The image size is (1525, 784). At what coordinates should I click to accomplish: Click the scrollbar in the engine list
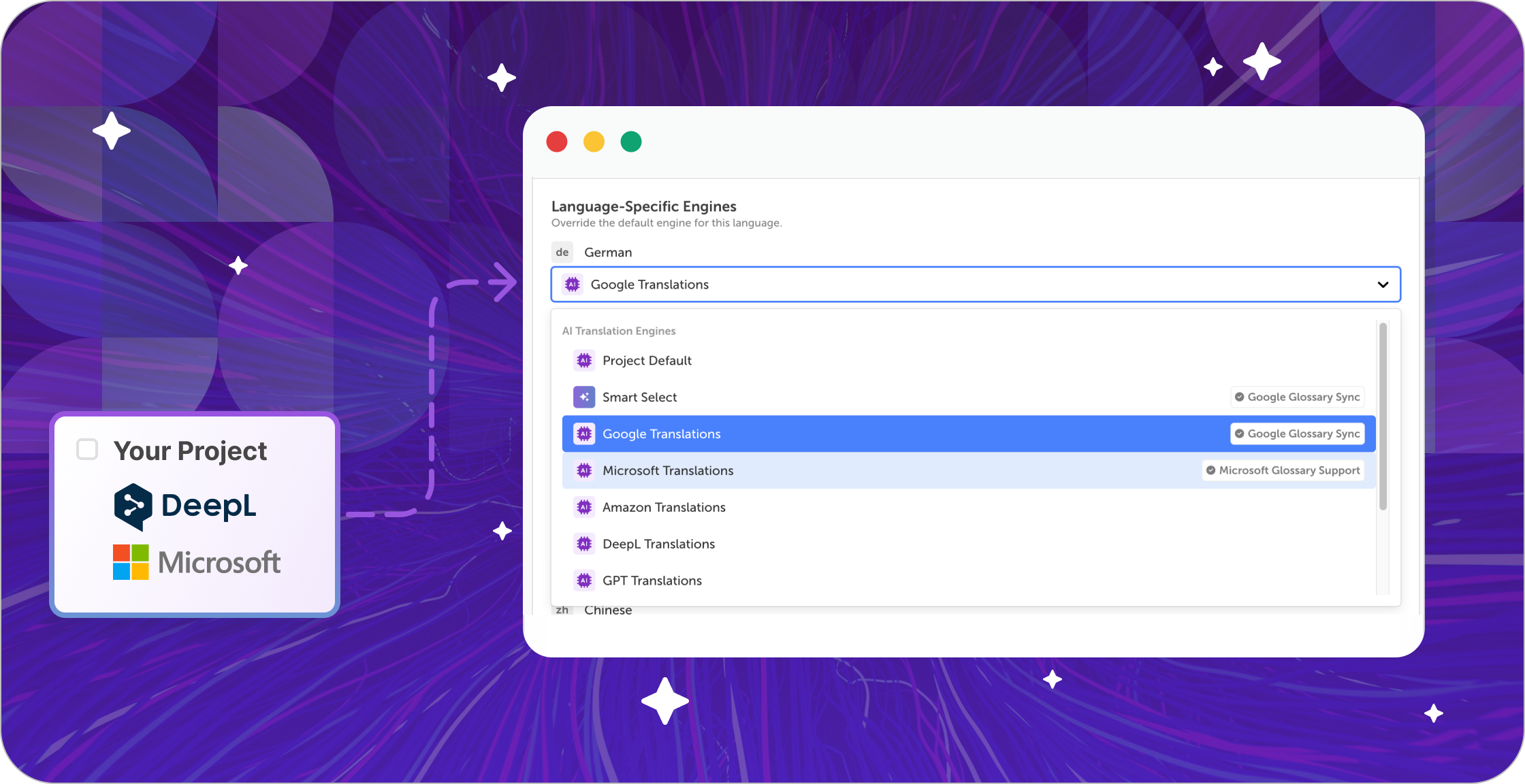tap(1383, 416)
